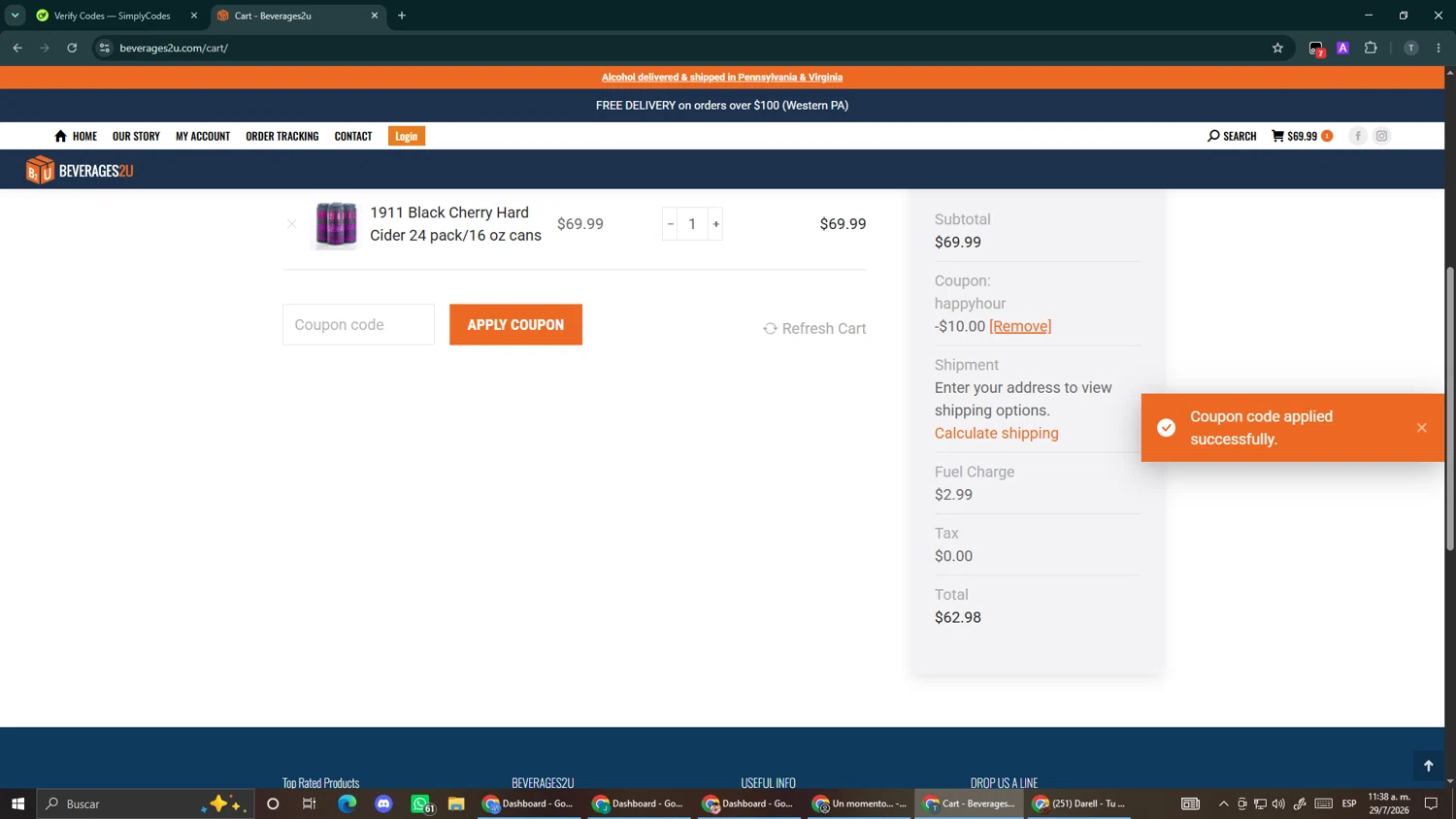Switch to the (251) Darell Chrome window
Image resolution: width=1456 pixels, height=819 pixels.
pos(1079,803)
